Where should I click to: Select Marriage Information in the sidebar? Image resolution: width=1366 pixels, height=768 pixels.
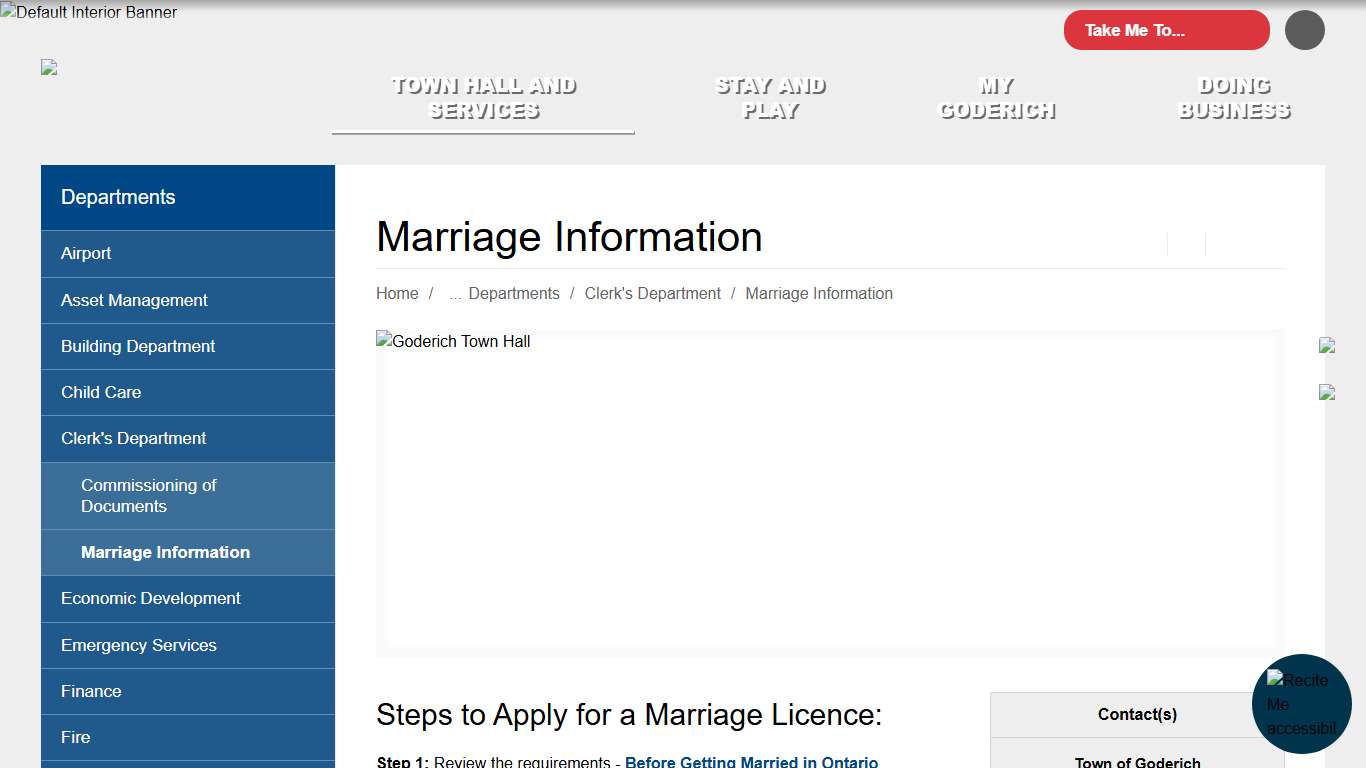[166, 552]
